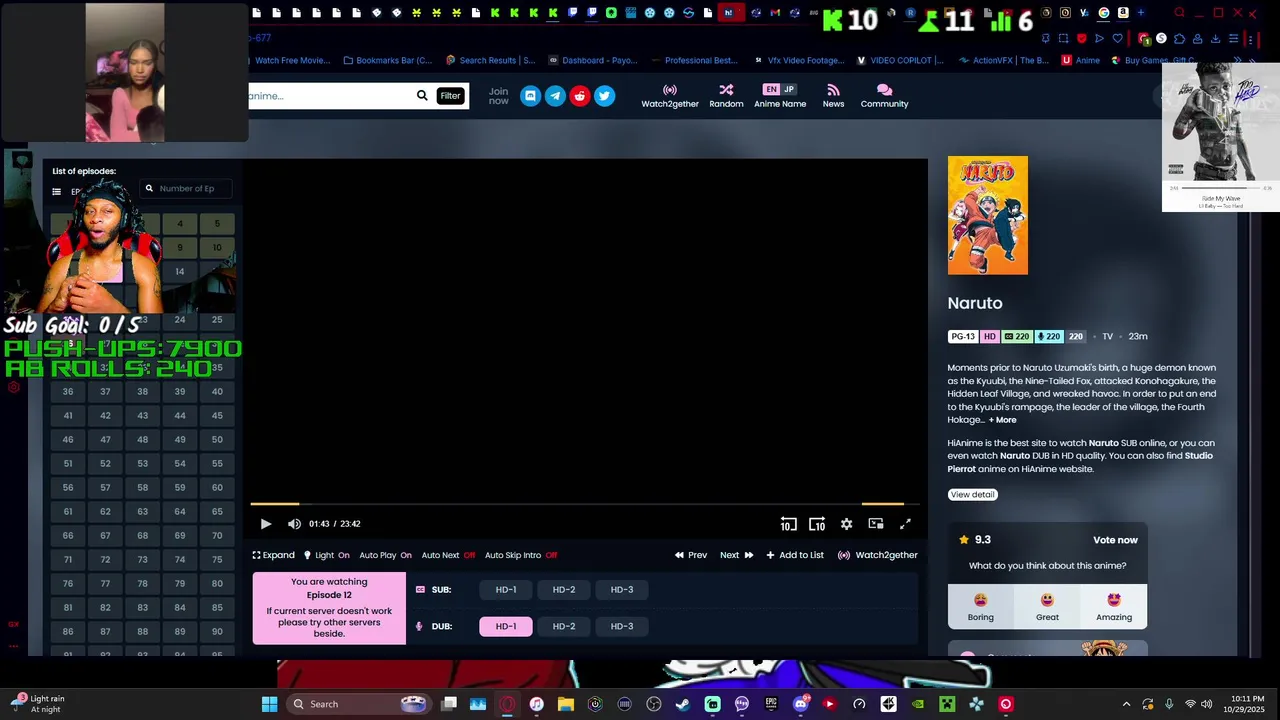1280x720 pixels.
Task: Toggle Auto Next setting
Action: [x=448, y=555]
